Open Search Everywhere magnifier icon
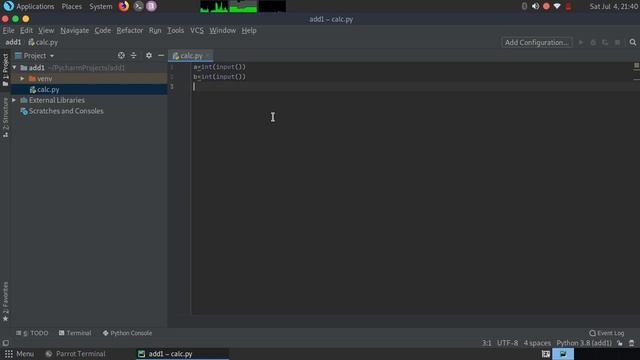Viewport: 640px width, 360px height. click(x=633, y=42)
